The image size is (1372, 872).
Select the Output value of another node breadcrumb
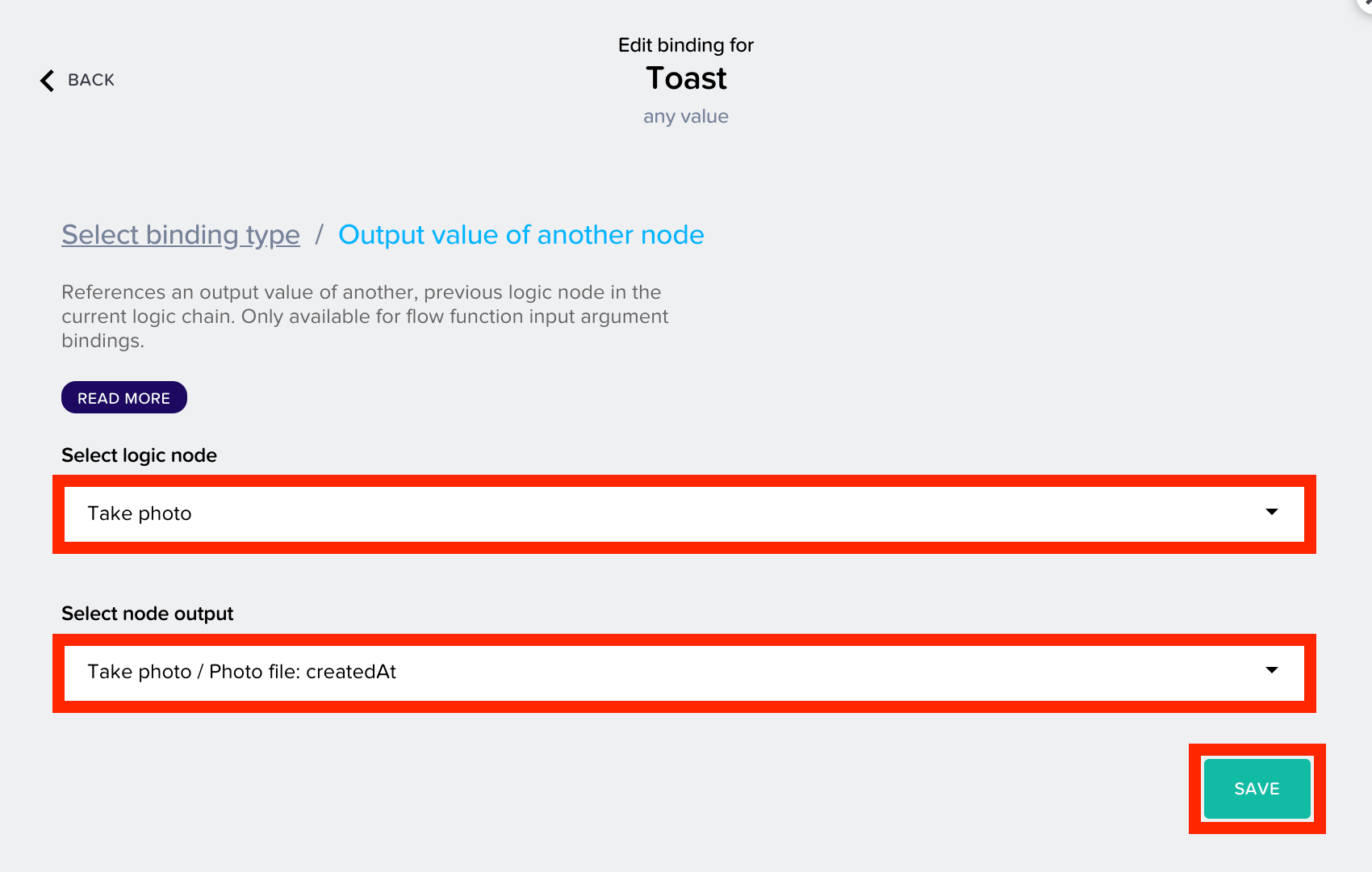[x=521, y=235]
